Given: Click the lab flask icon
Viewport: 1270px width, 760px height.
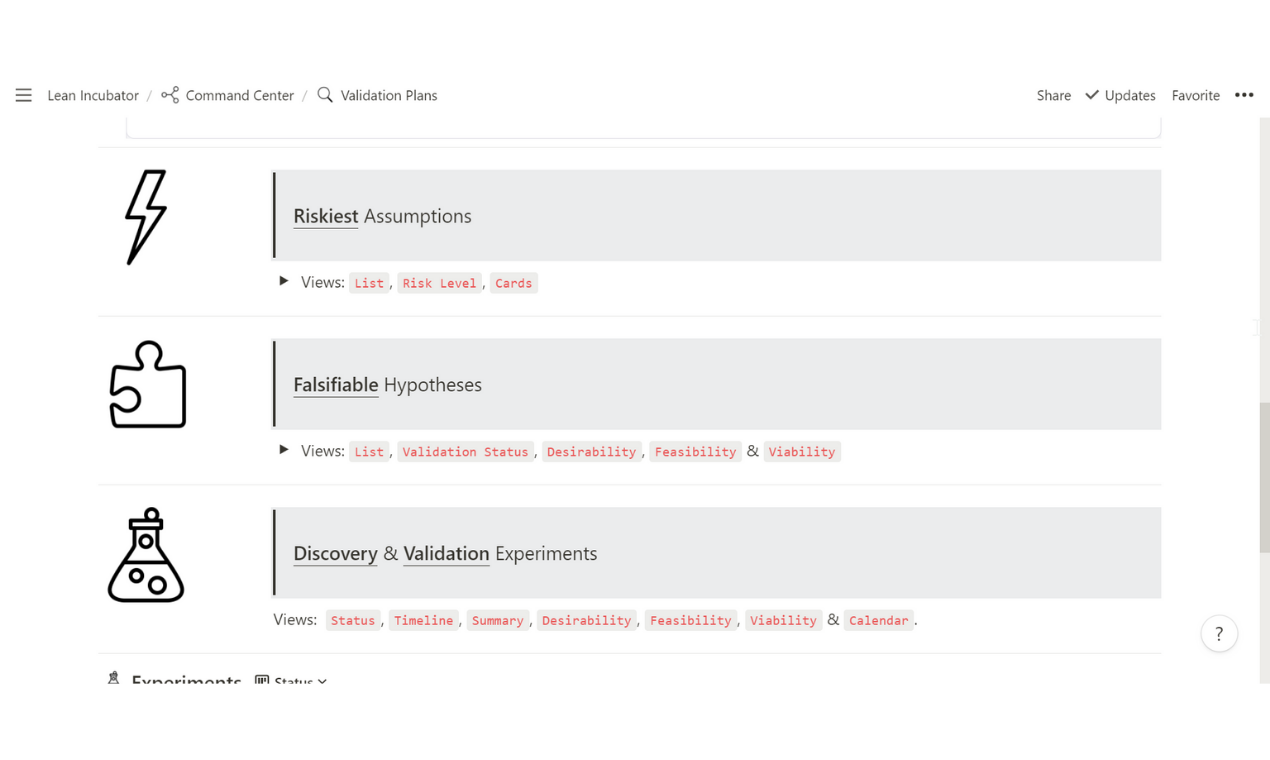Looking at the screenshot, I should coord(146,555).
